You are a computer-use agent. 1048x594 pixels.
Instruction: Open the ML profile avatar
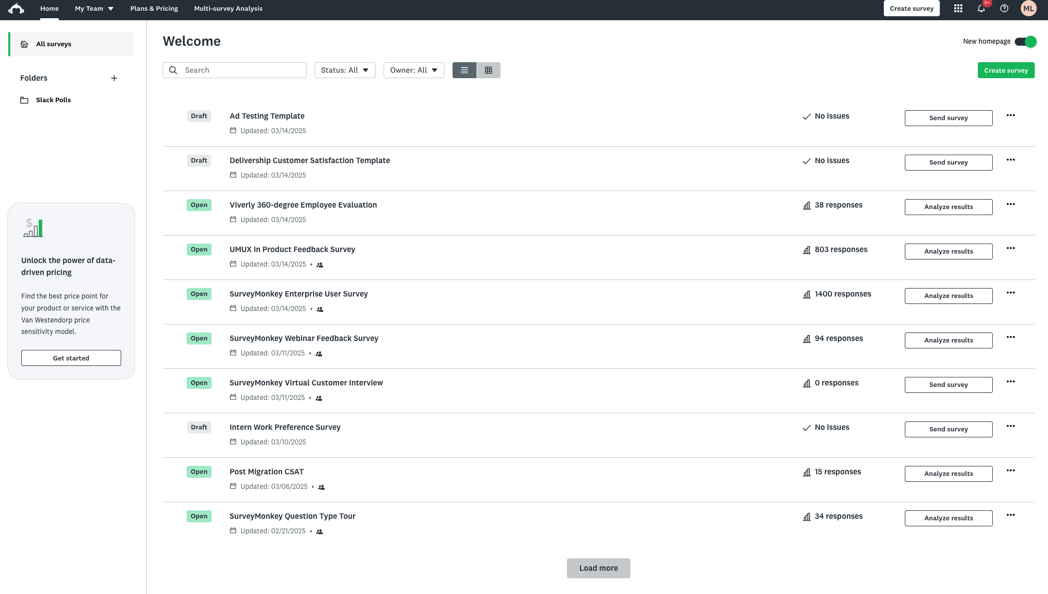click(1028, 8)
